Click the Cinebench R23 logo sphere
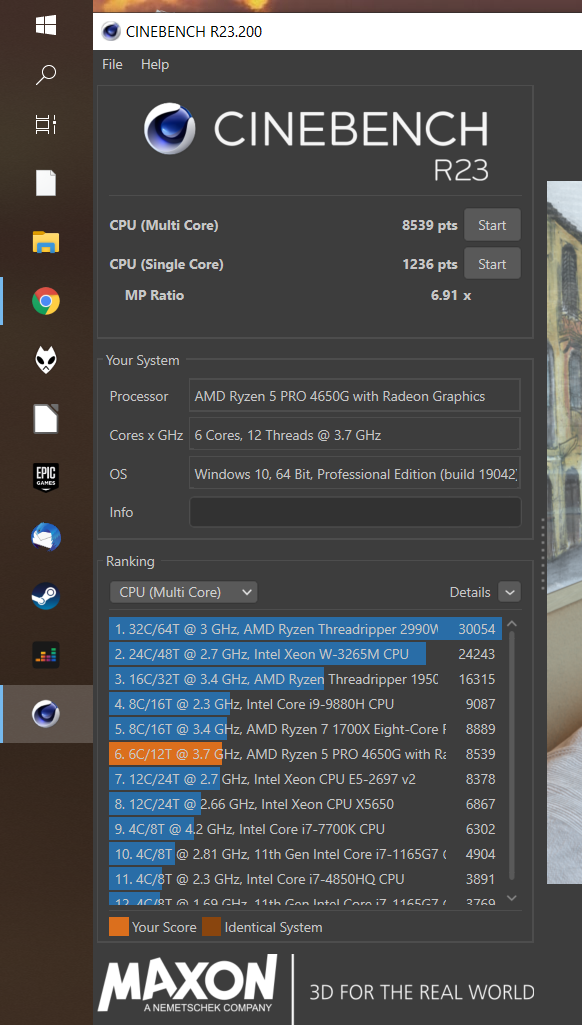Viewport: 582px width, 1025px height. [x=169, y=128]
